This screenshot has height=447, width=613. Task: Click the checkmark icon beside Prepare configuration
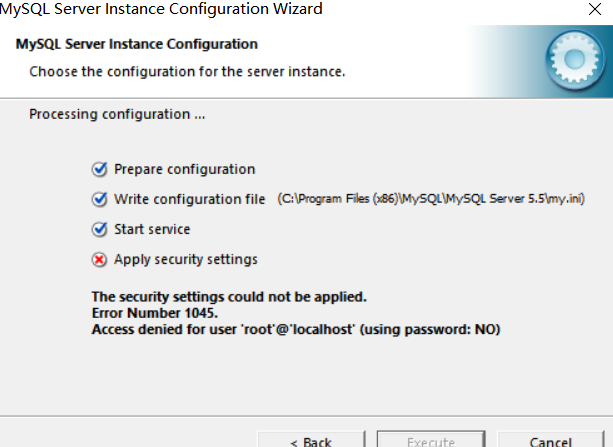coord(99,169)
